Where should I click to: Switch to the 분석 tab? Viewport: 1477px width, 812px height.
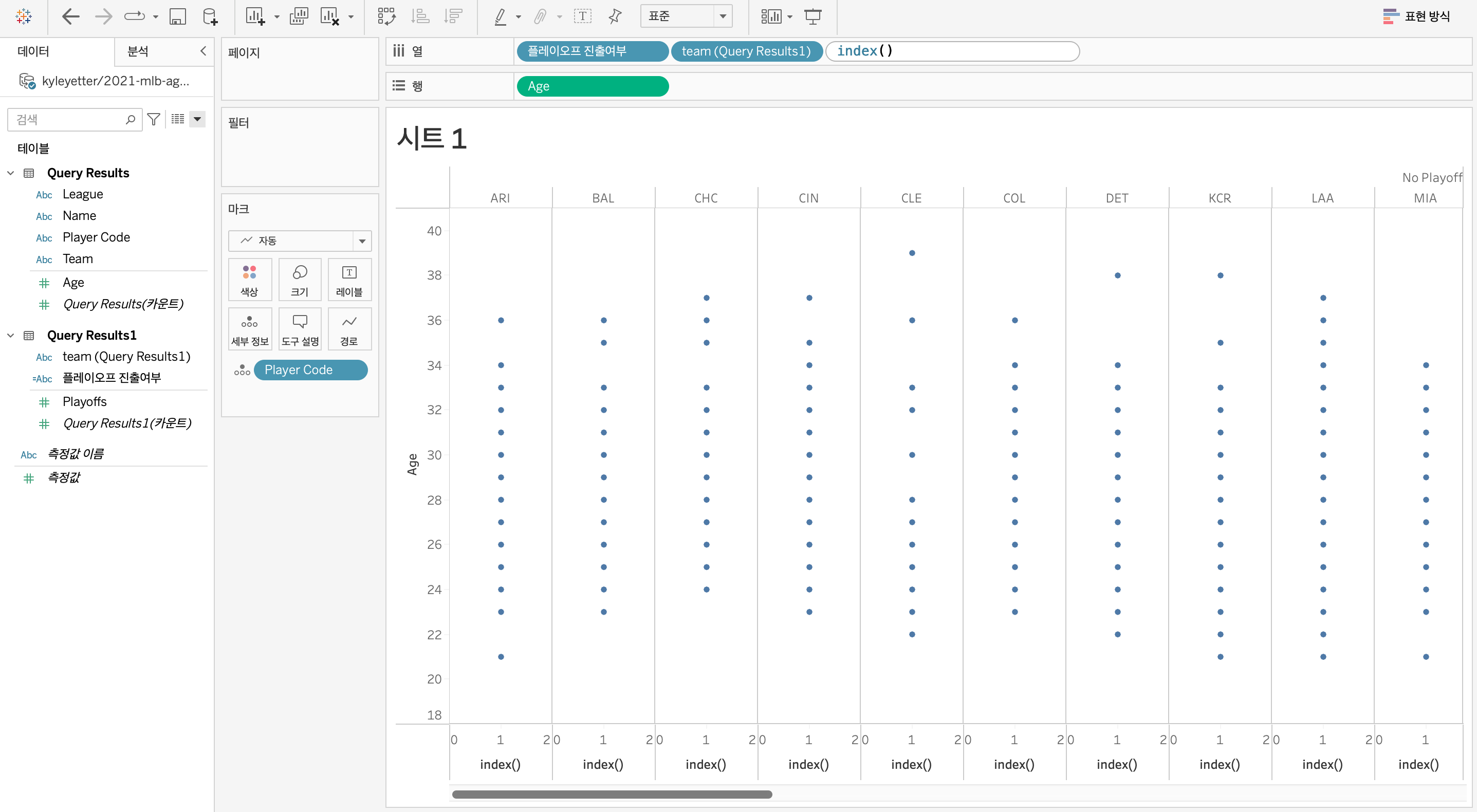tap(138, 51)
